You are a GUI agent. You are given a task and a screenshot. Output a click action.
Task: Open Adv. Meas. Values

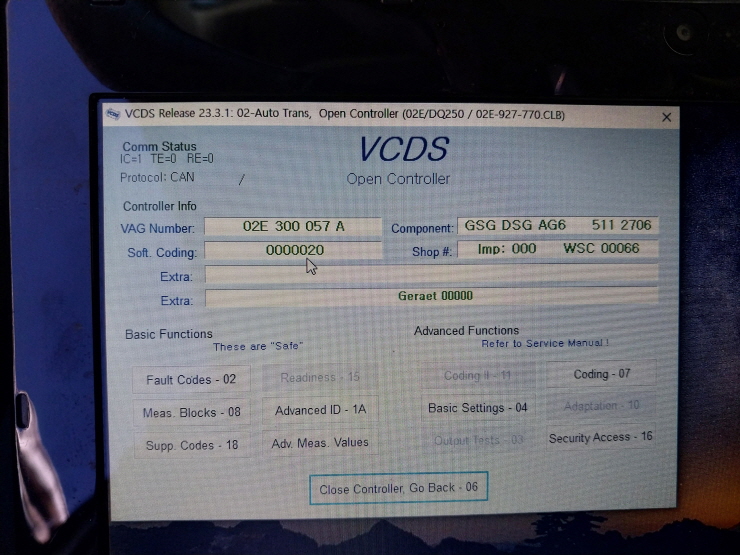pos(320,443)
